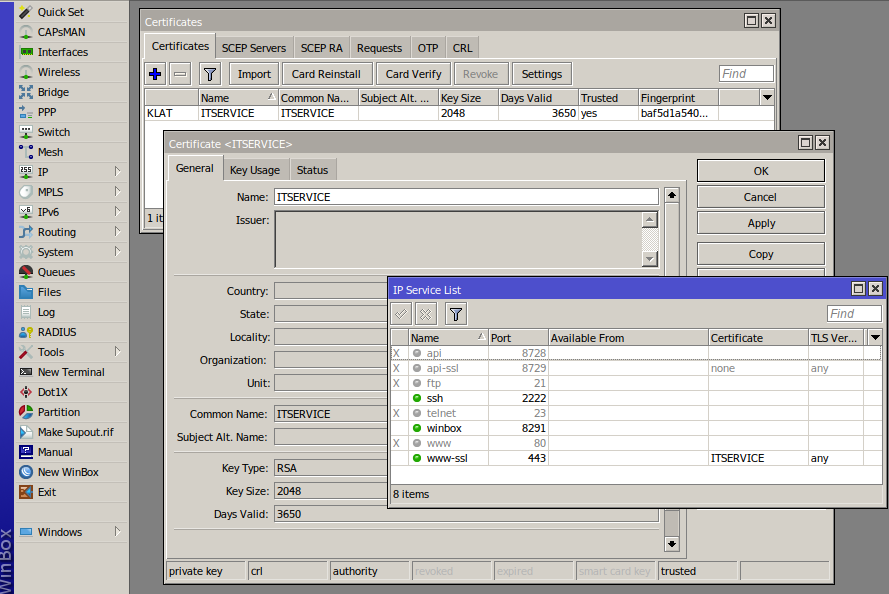Open Queues from the sidebar
Image resolution: width=889 pixels, height=594 pixels.
(x=56, y=272)
